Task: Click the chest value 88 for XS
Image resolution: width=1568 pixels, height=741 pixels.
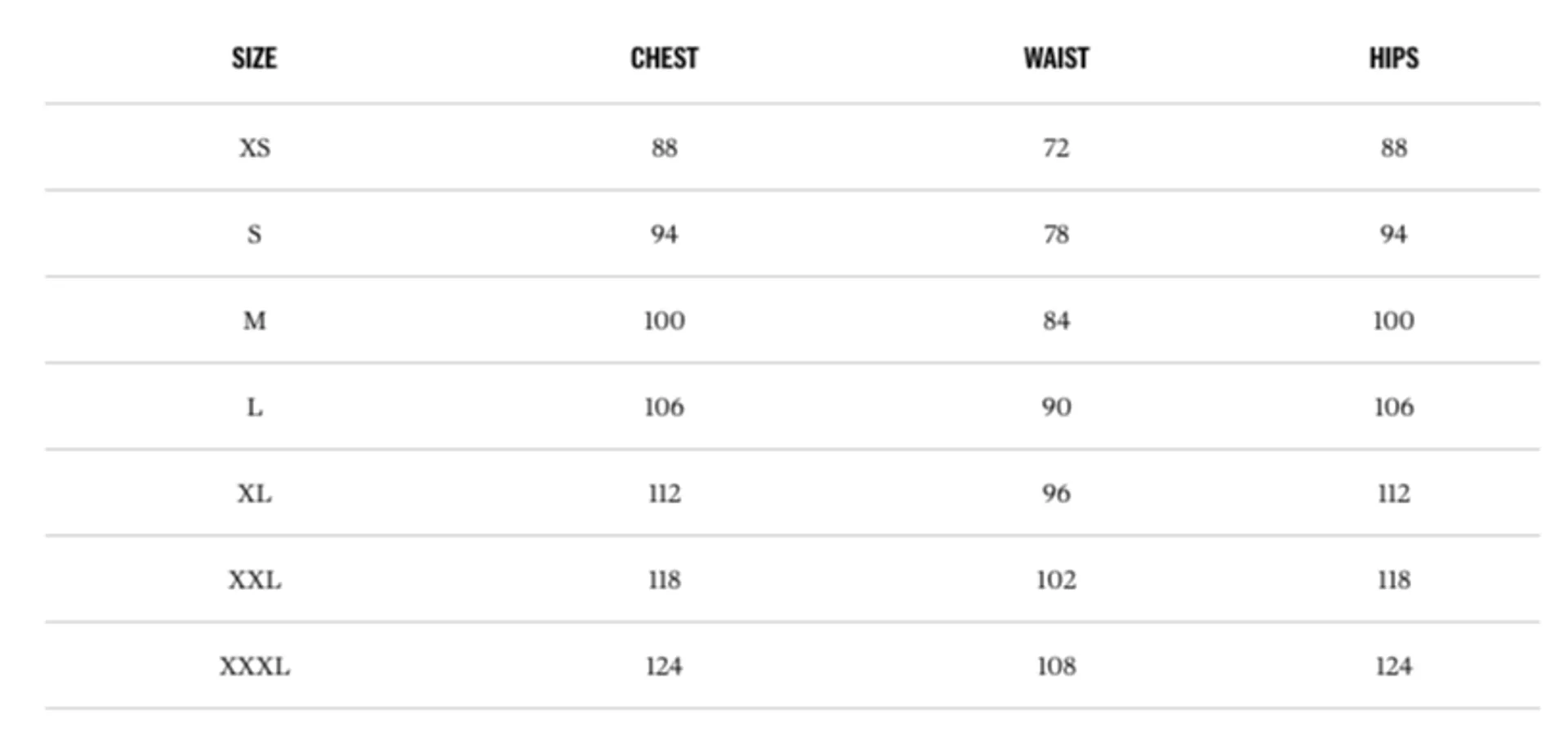Action: click(x=664, y=148)
